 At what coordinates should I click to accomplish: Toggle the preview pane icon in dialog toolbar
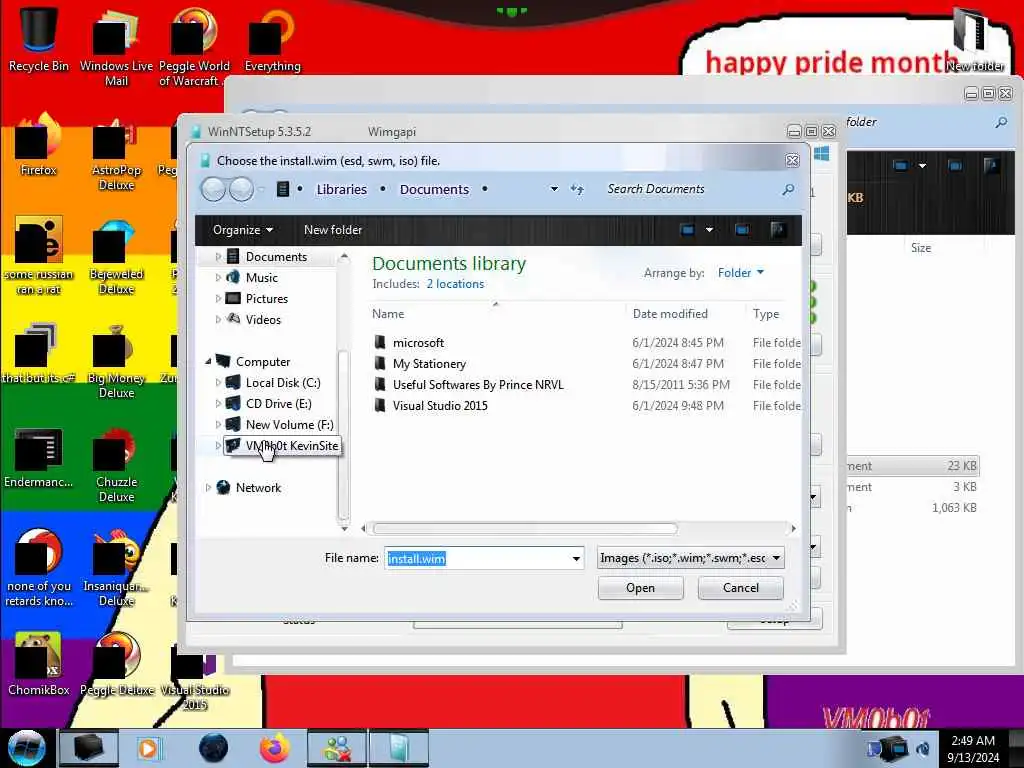tap(742, 230)
